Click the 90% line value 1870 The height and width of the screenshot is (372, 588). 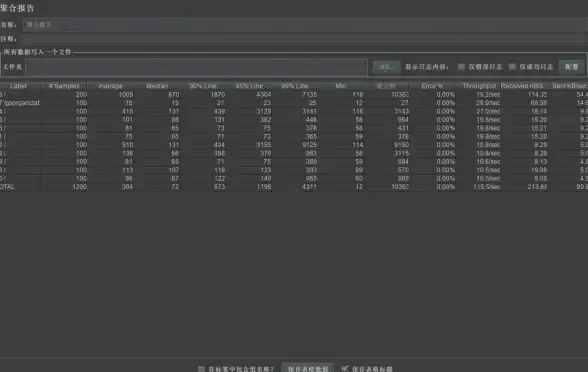pos(218,94)
